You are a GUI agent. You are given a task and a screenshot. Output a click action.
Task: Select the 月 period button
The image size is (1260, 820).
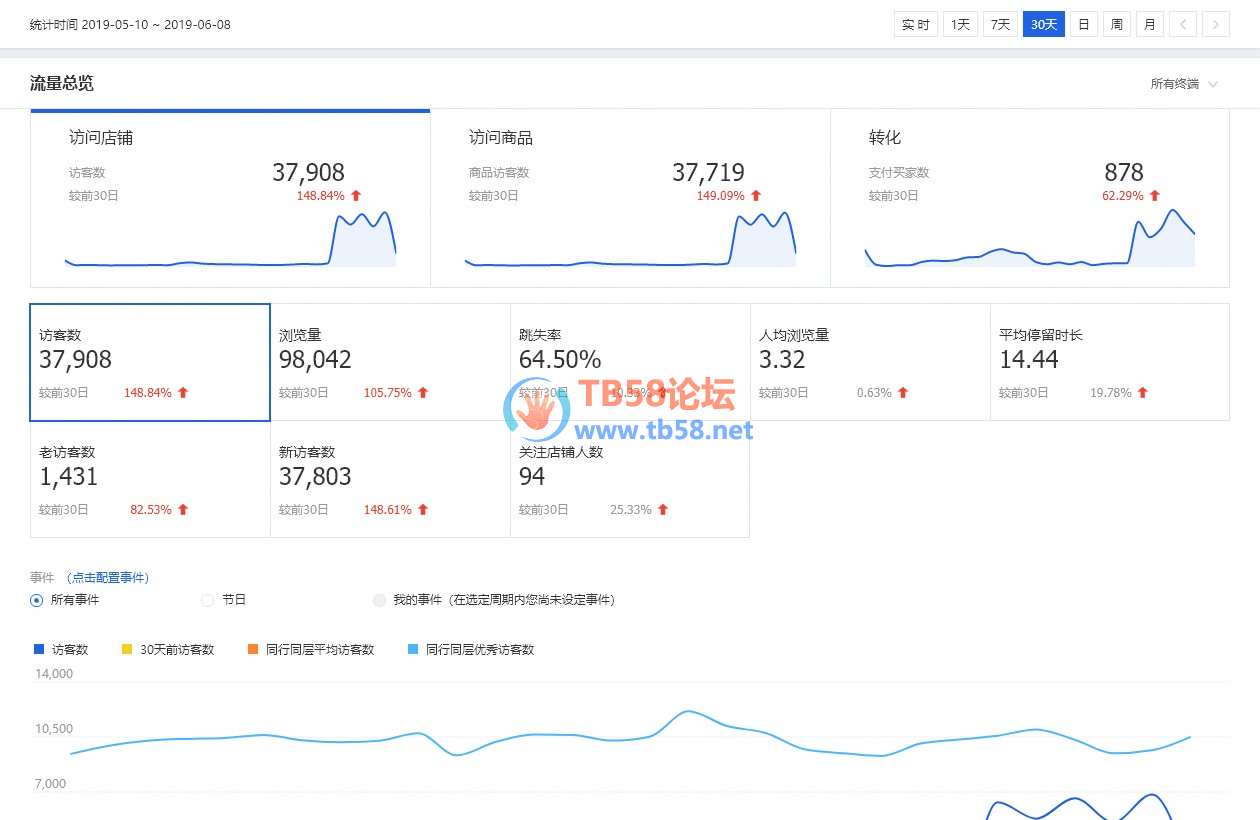pyautogui.click(x=1150, y=24)
